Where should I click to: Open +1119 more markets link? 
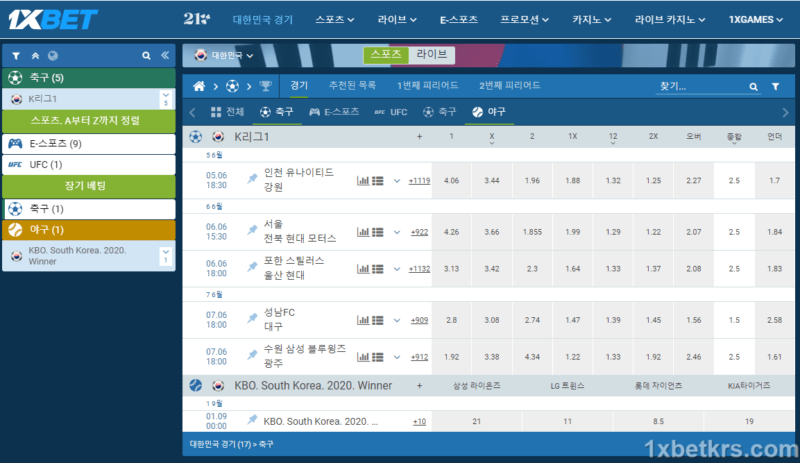pyautogui.click(x=419, y=181)
